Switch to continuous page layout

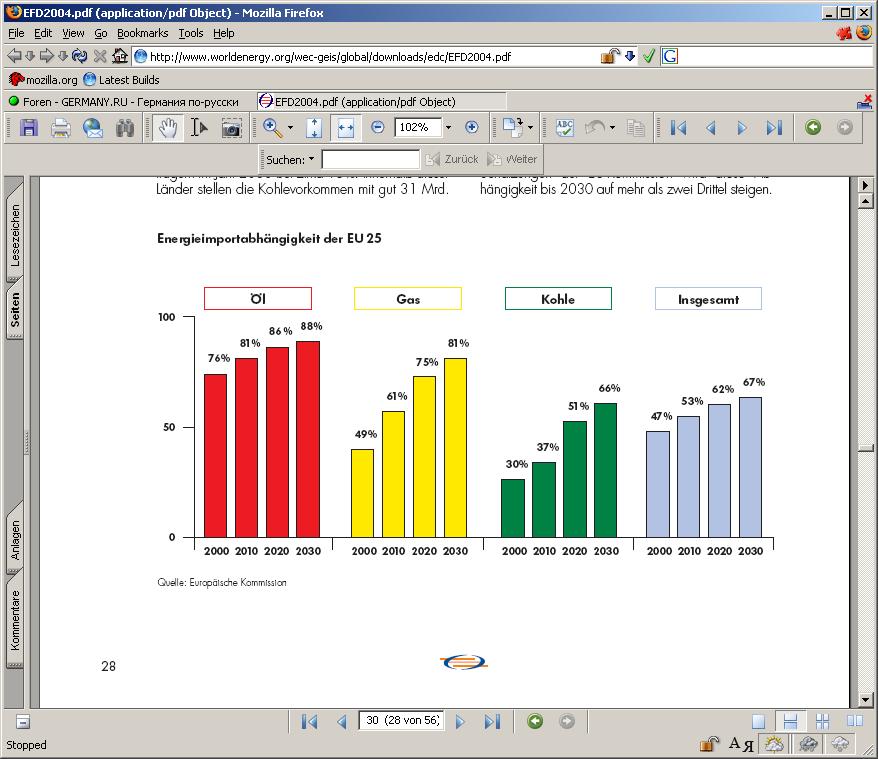[790, 721]
